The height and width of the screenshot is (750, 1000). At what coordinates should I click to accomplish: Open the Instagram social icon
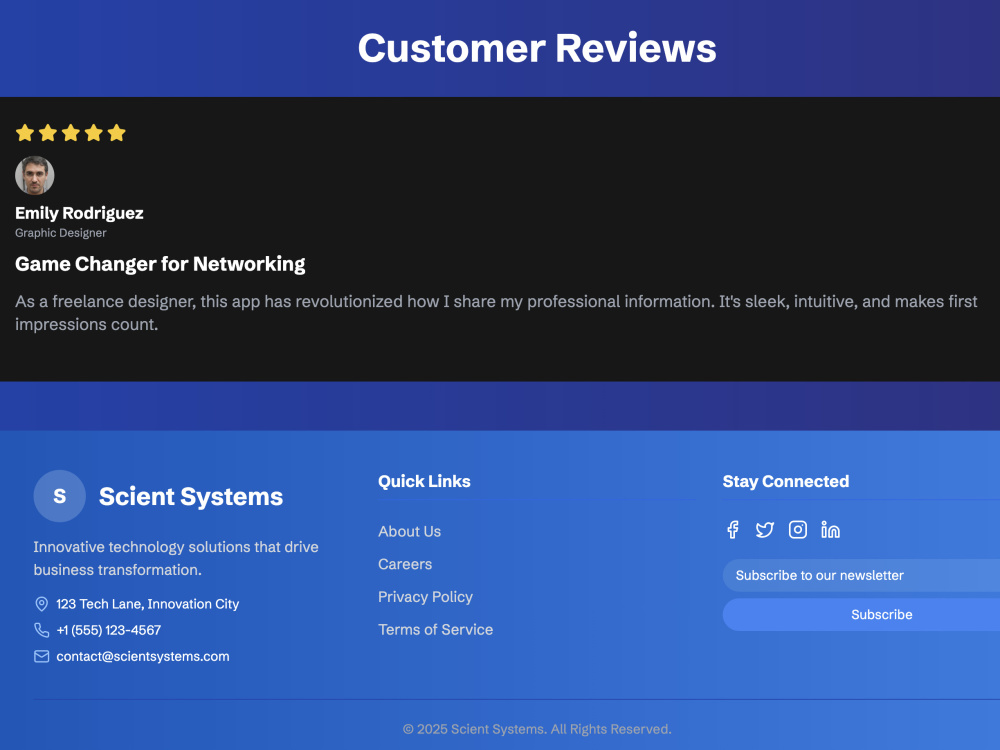798,530
